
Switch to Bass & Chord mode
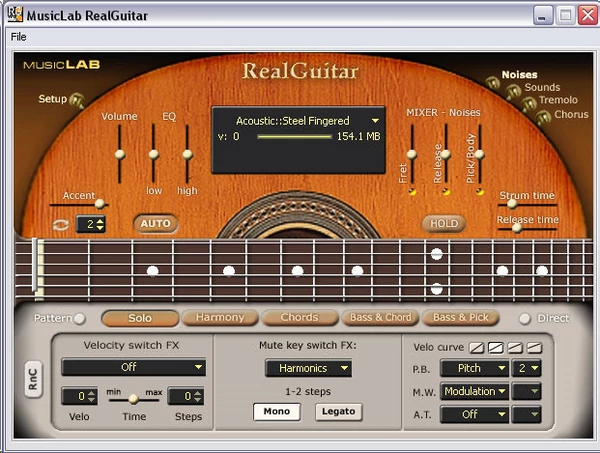coord(380,318)
